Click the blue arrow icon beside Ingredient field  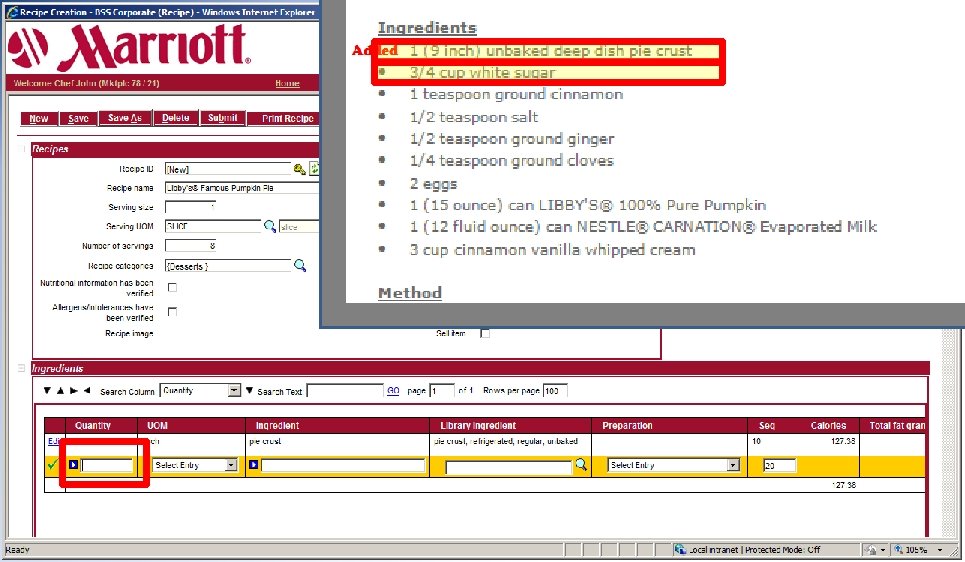(x=253, y=465)
